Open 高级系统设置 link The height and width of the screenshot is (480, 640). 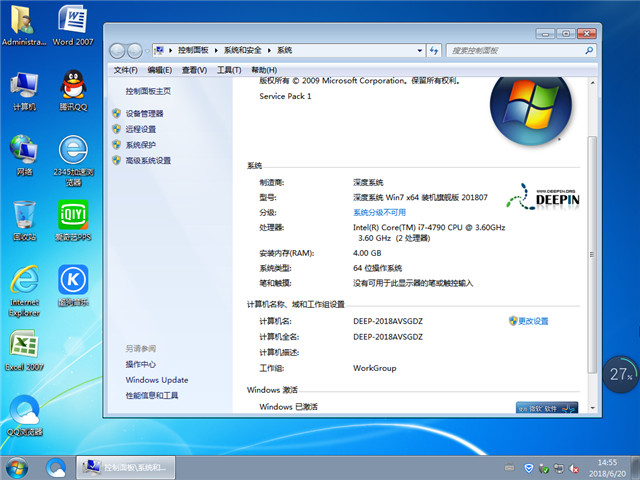click(x=148, y=161)
